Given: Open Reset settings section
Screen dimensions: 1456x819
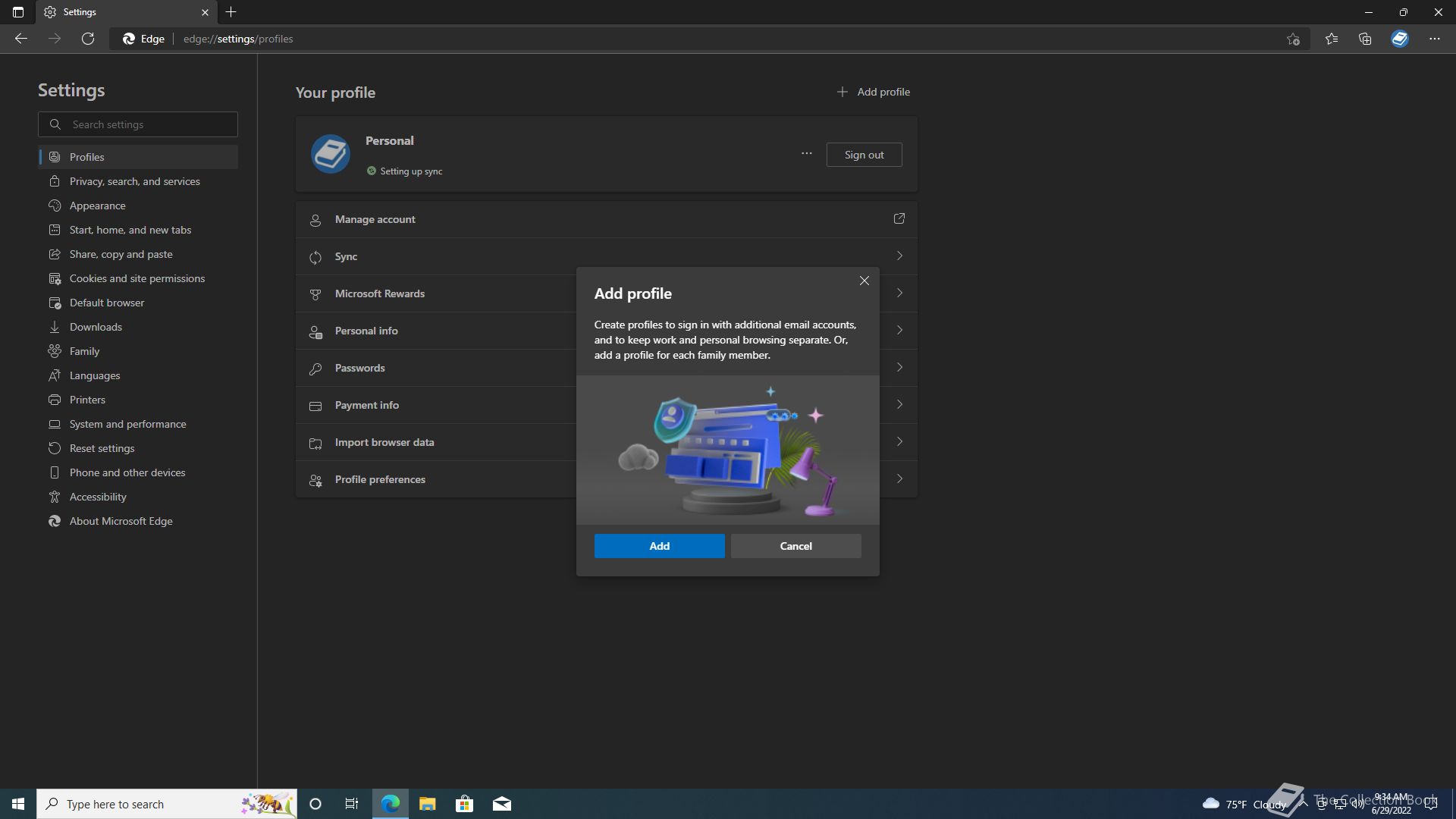Looking at the screenshot, I should pos(138,448).
